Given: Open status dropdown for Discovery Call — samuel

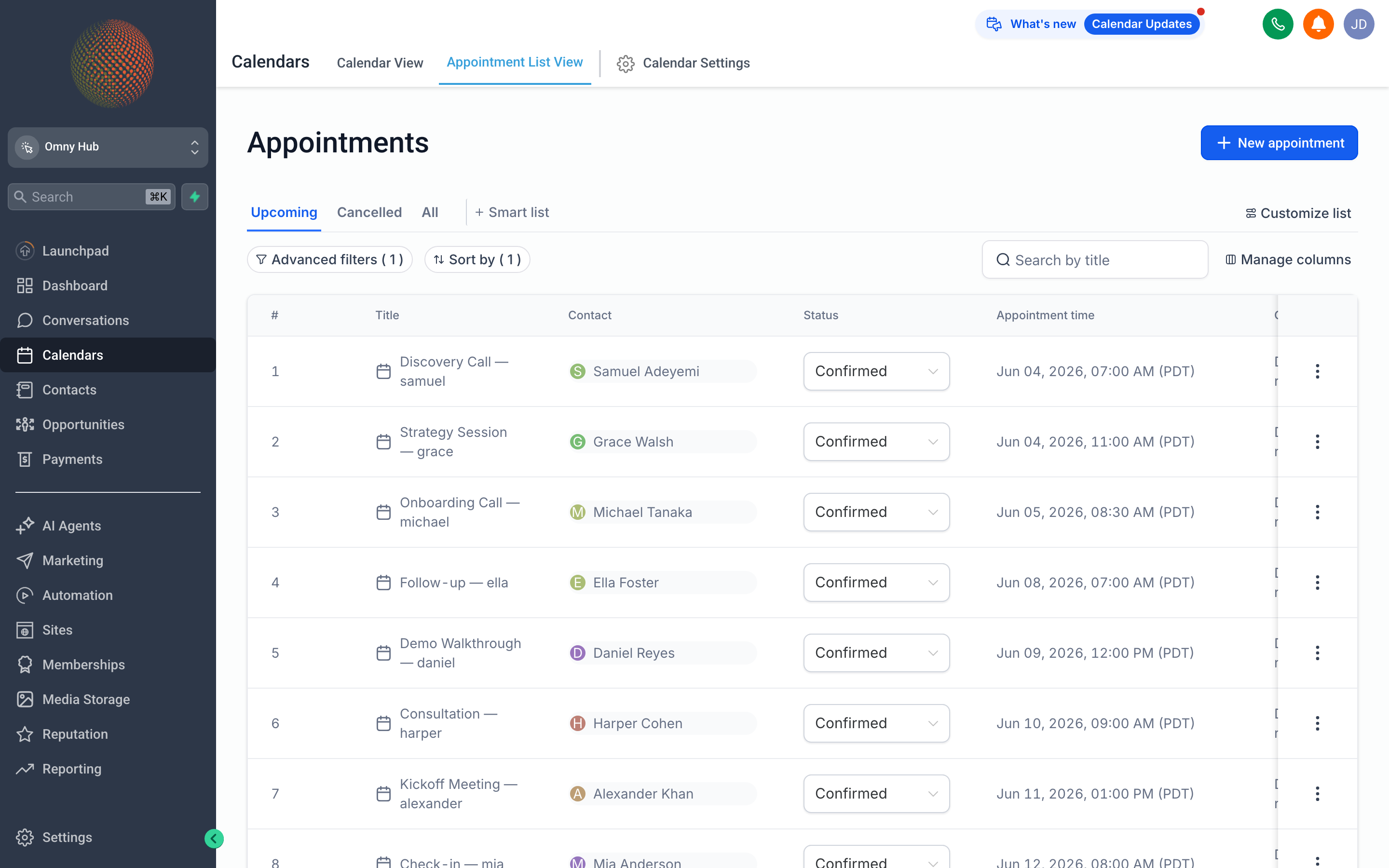Looking at the screenshot, I should [876, 371].
